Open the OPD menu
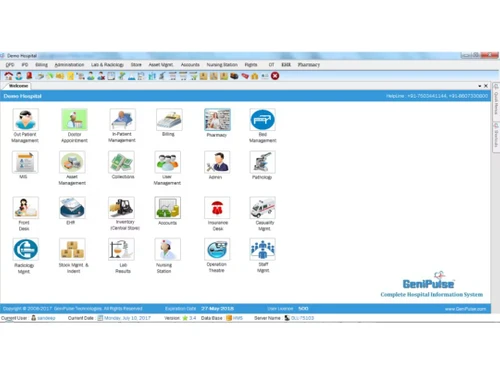The width and height of the screenshot is (500, 375). click(10, 65)
